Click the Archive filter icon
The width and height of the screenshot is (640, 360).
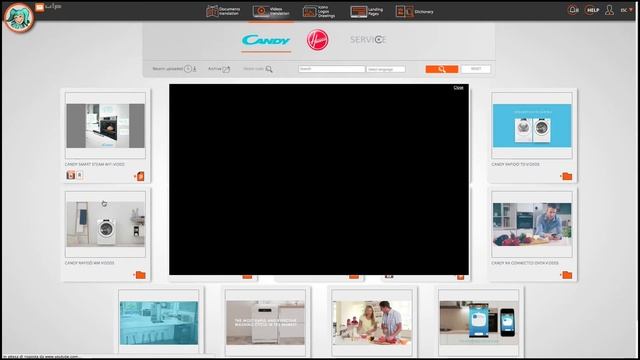coord(226,69)
